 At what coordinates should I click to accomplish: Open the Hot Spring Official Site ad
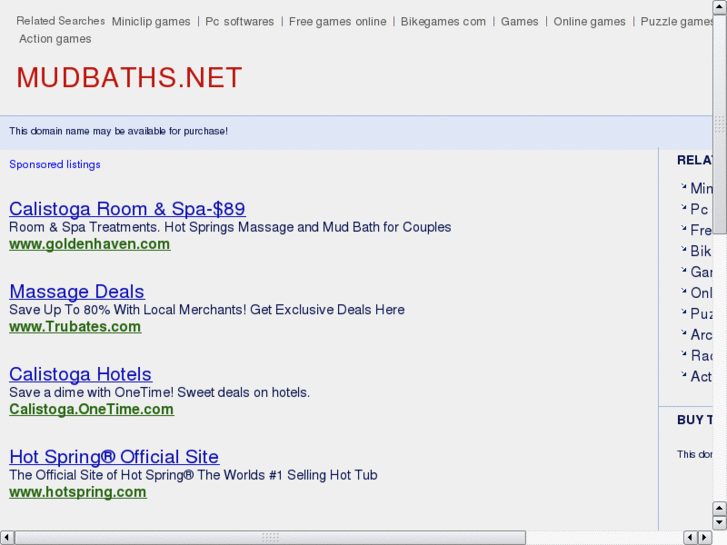pos(114,456)
